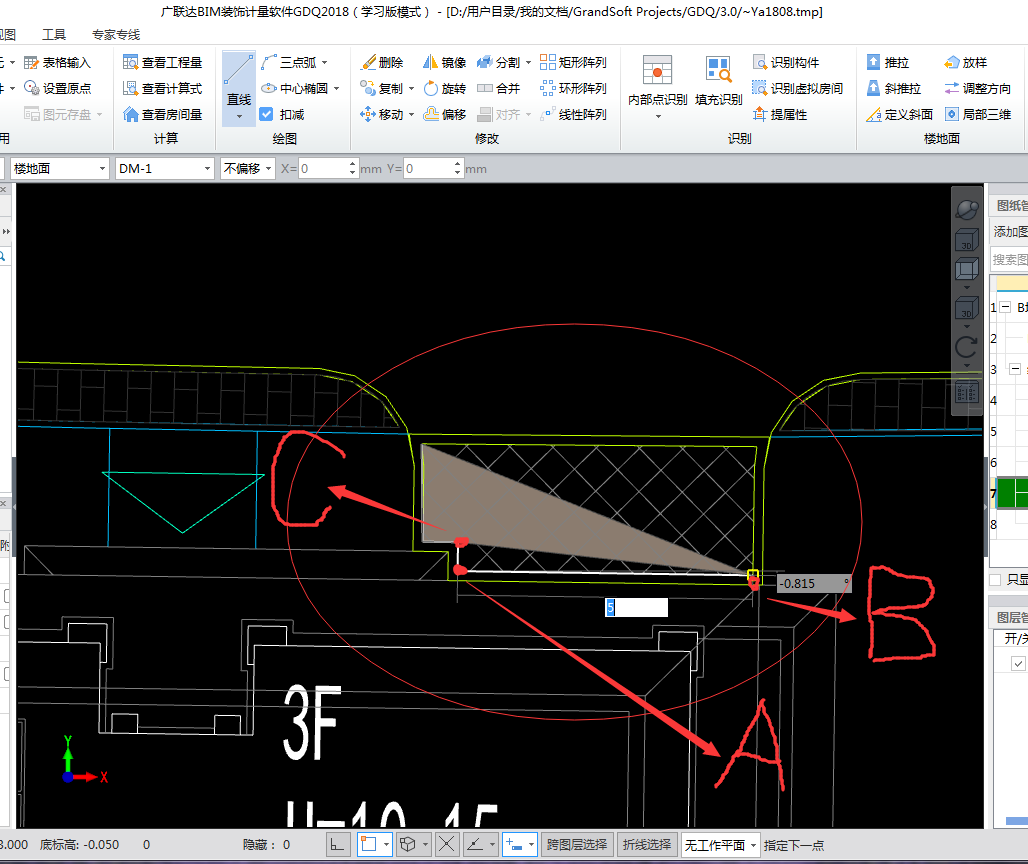Select the 移动 move tool
The height and width of the screenshot is (864, 1028).
(382, 115)
